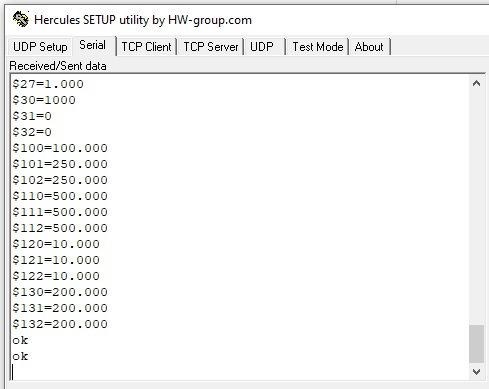
Task: Switch to the Serial tab
Action: 93,45
